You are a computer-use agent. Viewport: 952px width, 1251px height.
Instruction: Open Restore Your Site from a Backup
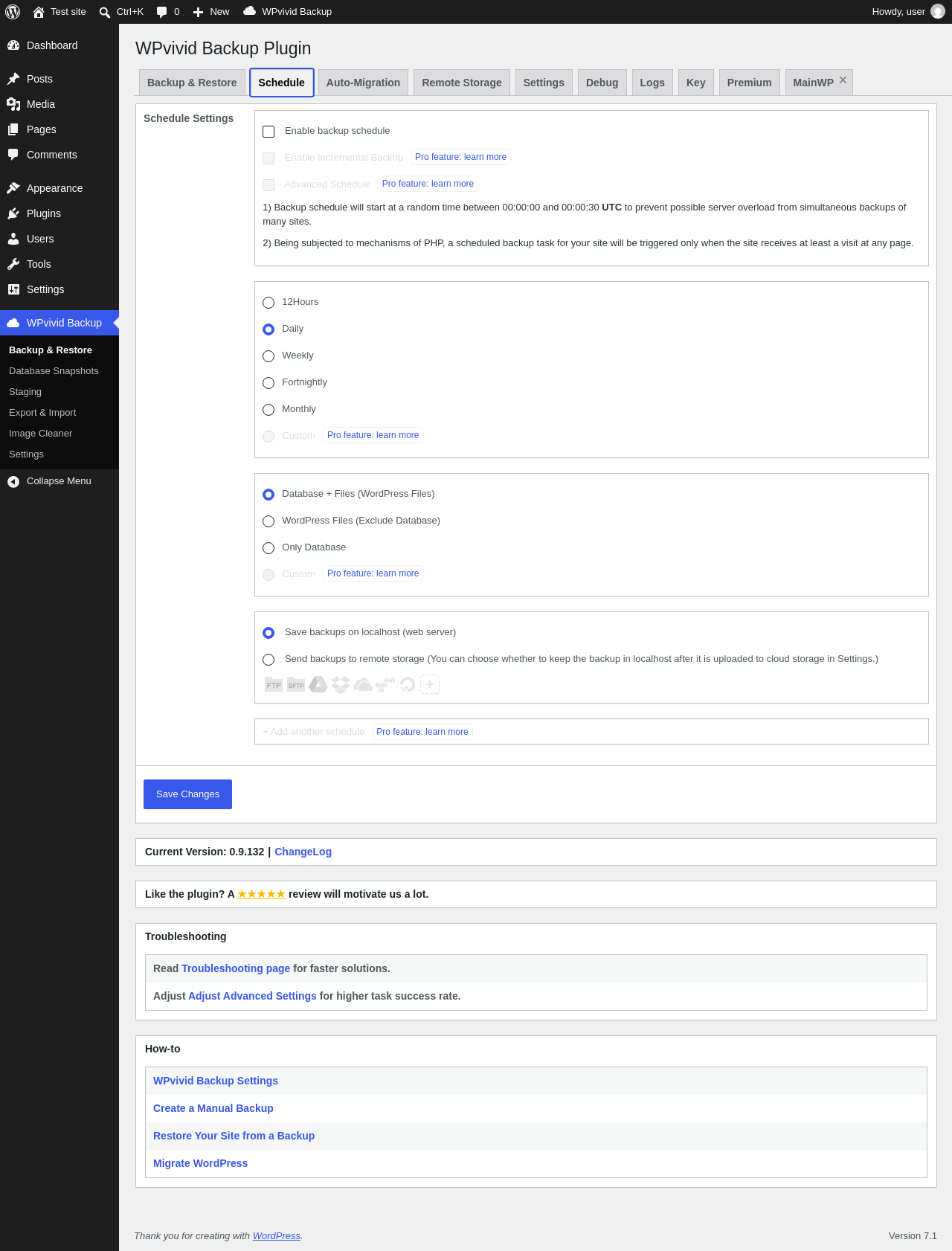pyautogui.click(x=234, y=1136)
